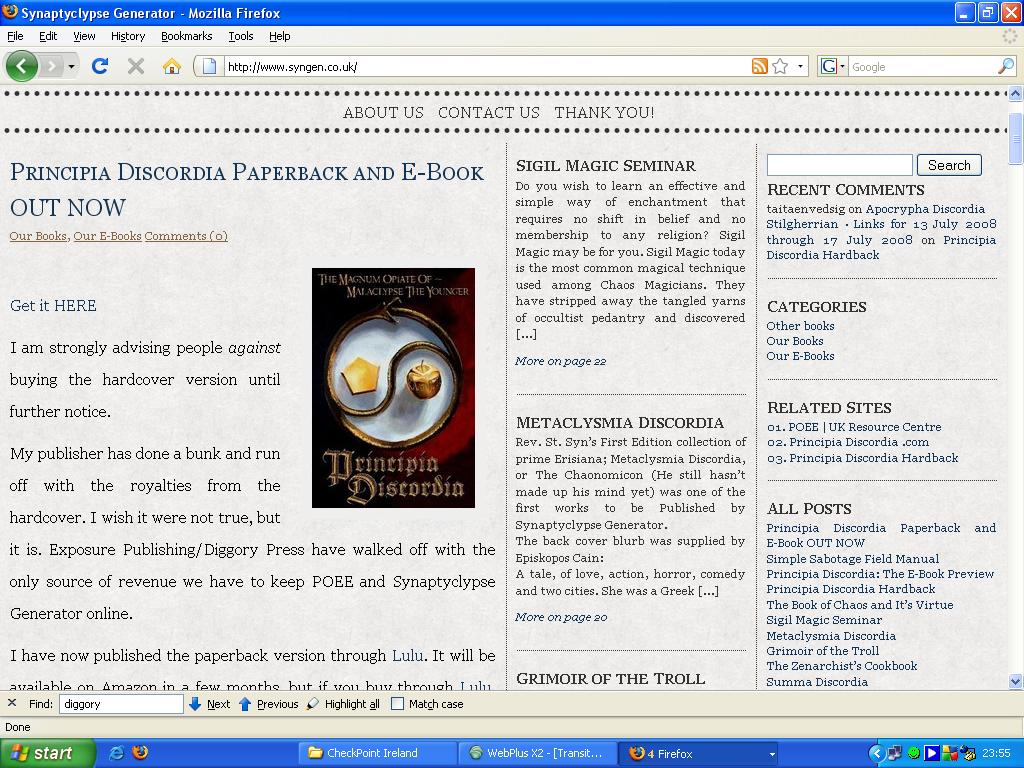This screenshot has width=1024, height=768.
Task: Select the Other books category
Action: pyautogui.click(x=800, y=325)
